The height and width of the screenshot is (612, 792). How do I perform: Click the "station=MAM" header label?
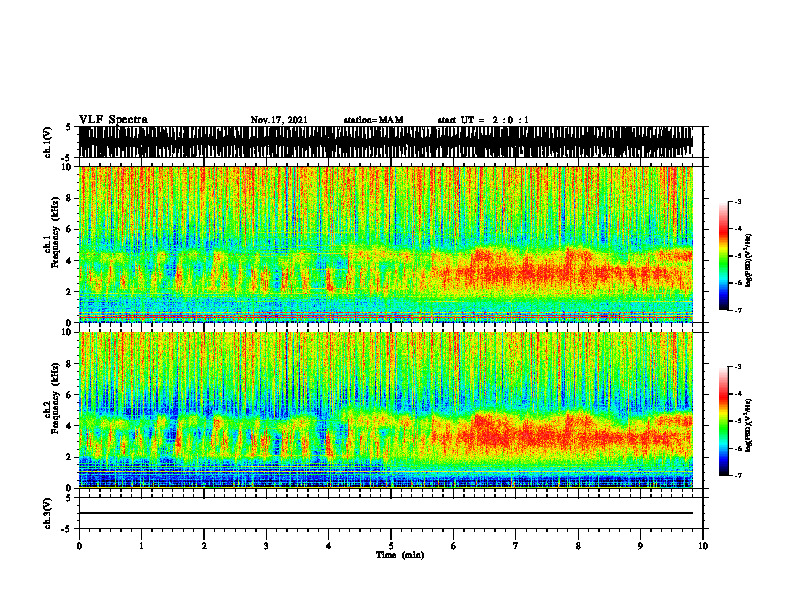pos(373,120)
